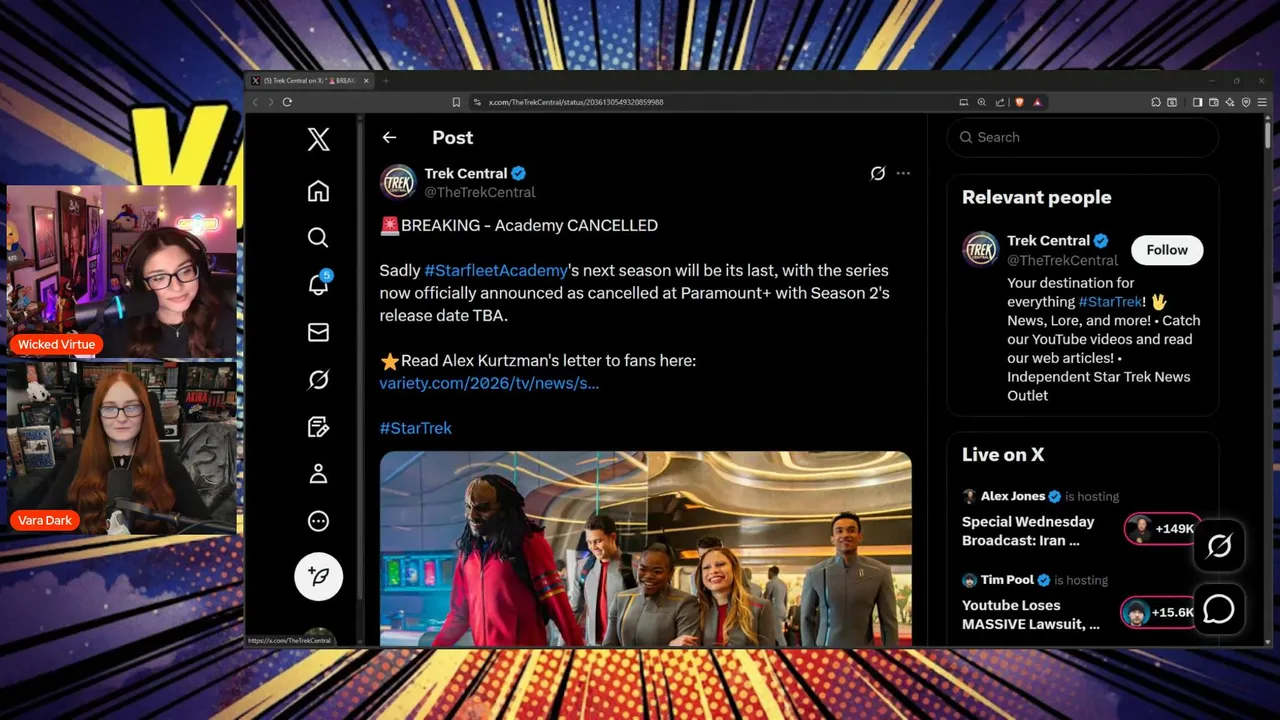Click the "Live on X" heading

(1003, 454)
